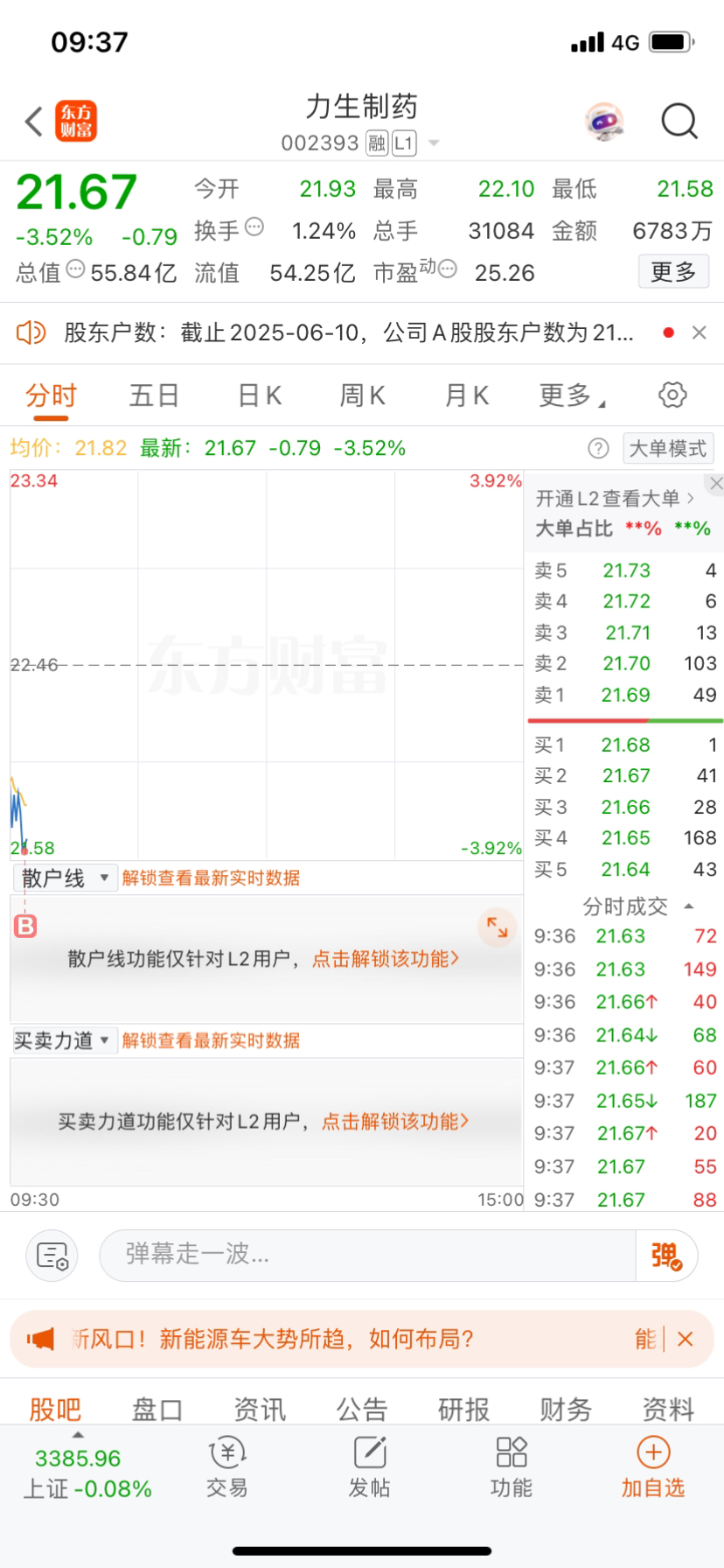Tap the 融 margin badge
724x1568 pixels.
(377, 143)
